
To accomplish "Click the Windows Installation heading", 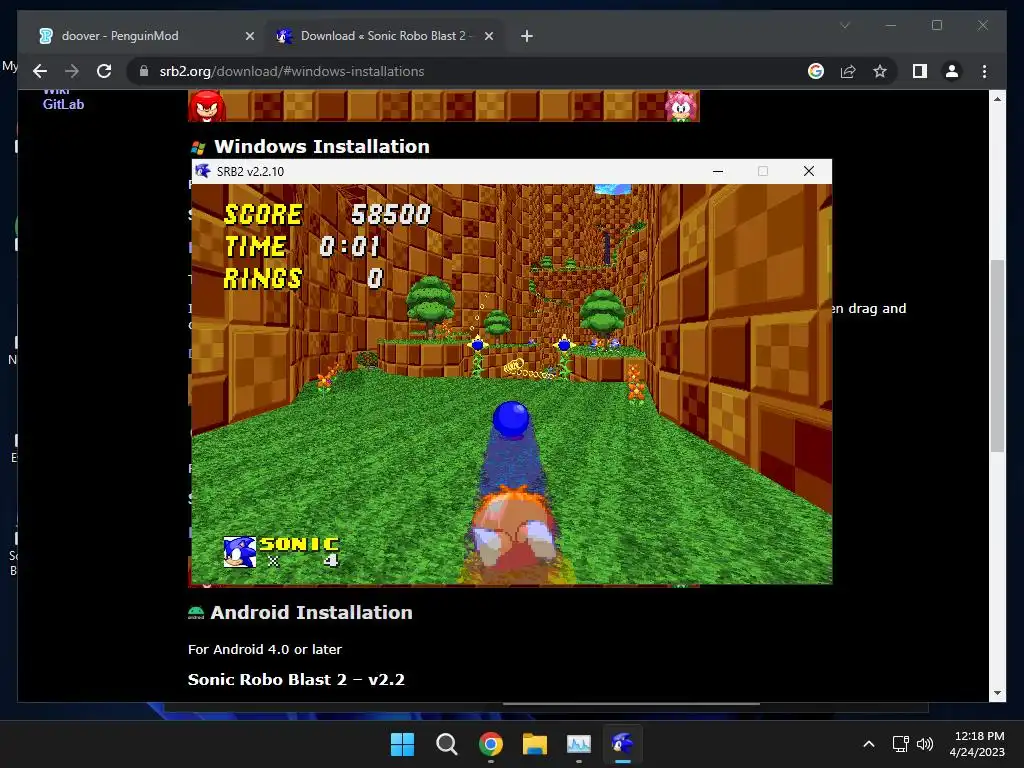I will tap(322, 146).
